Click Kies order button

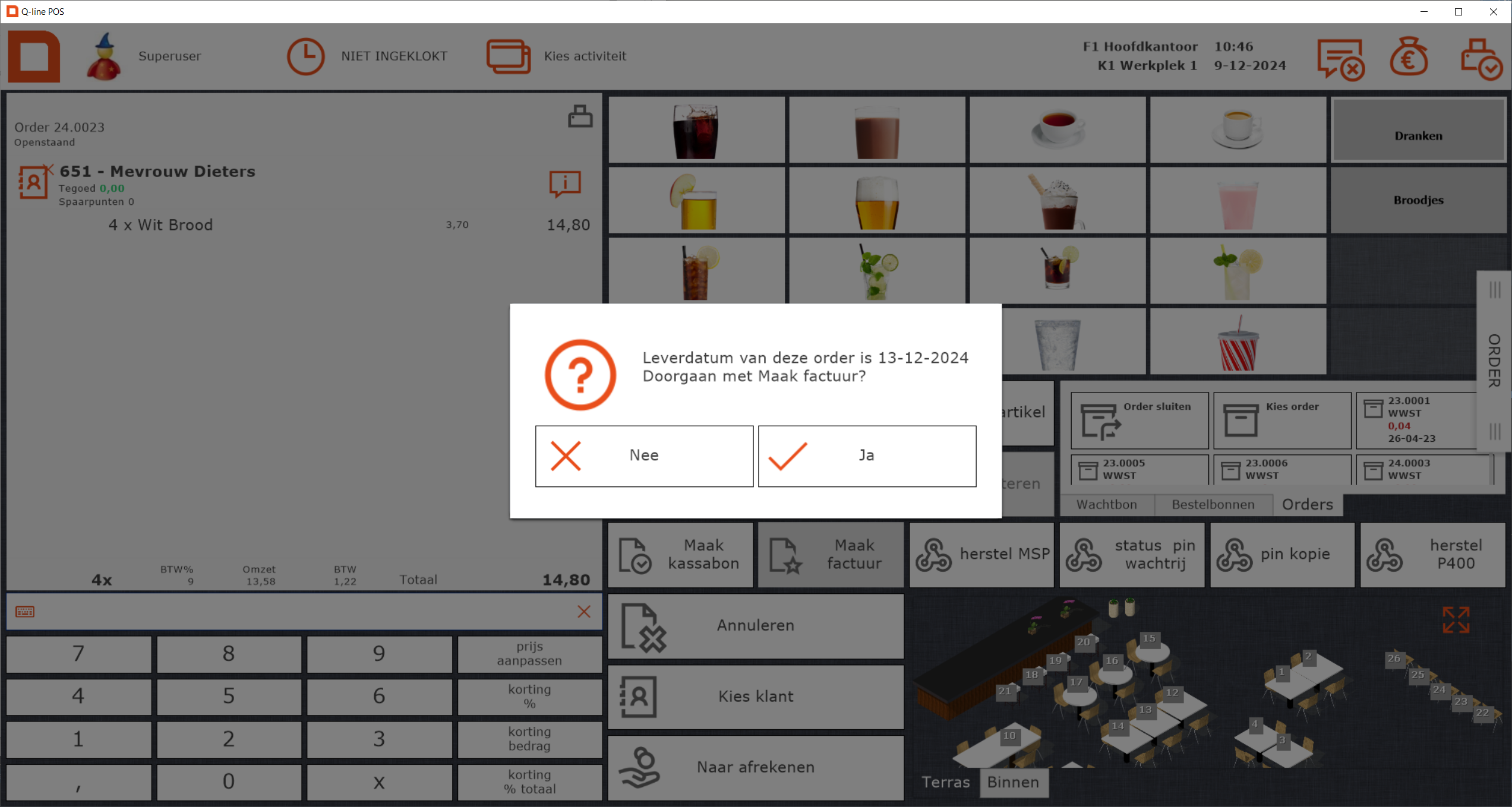(x=1282, y=420)
